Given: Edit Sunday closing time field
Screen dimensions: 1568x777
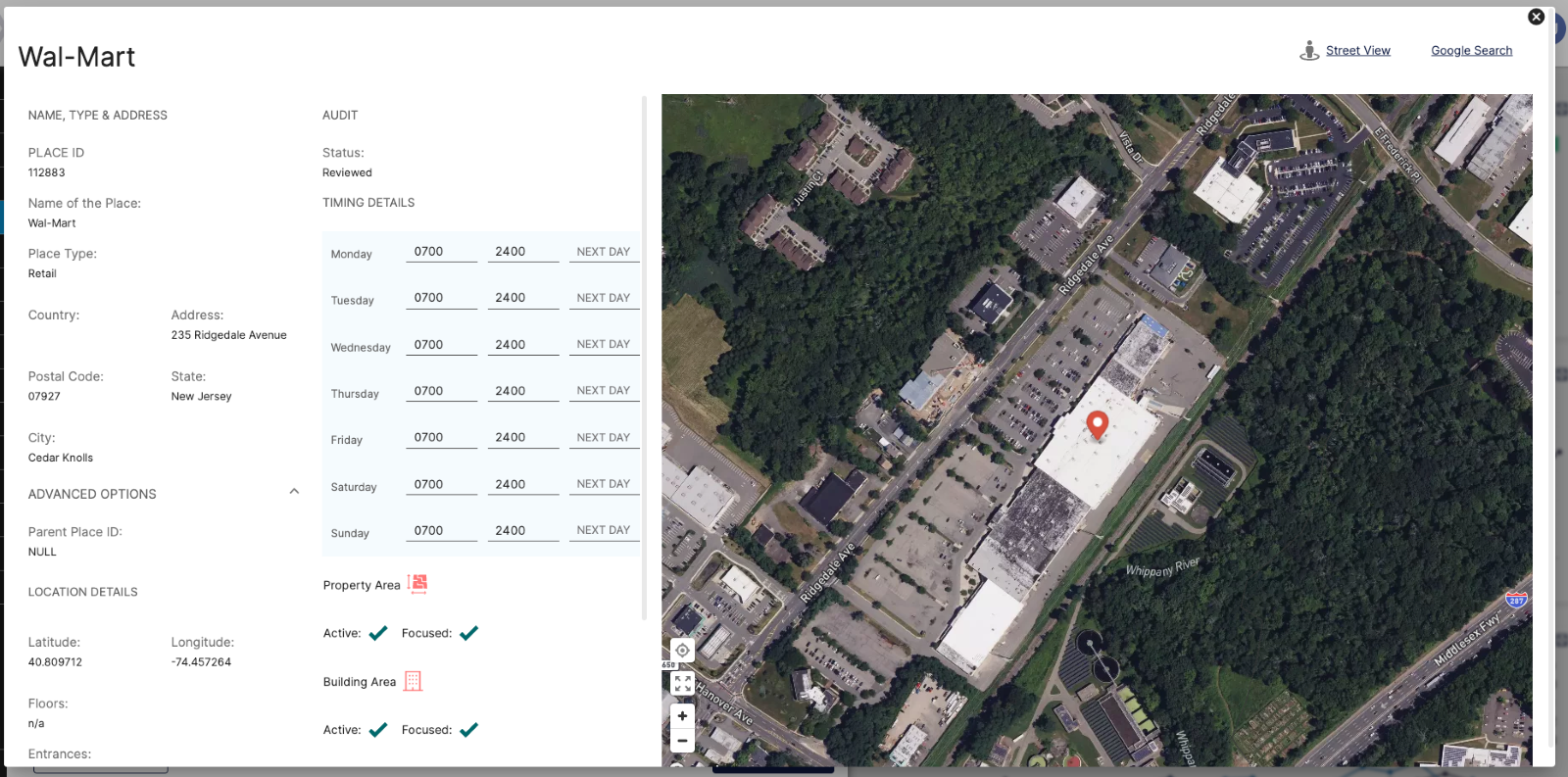Looking at the screenshot, I should pos(523,531).
